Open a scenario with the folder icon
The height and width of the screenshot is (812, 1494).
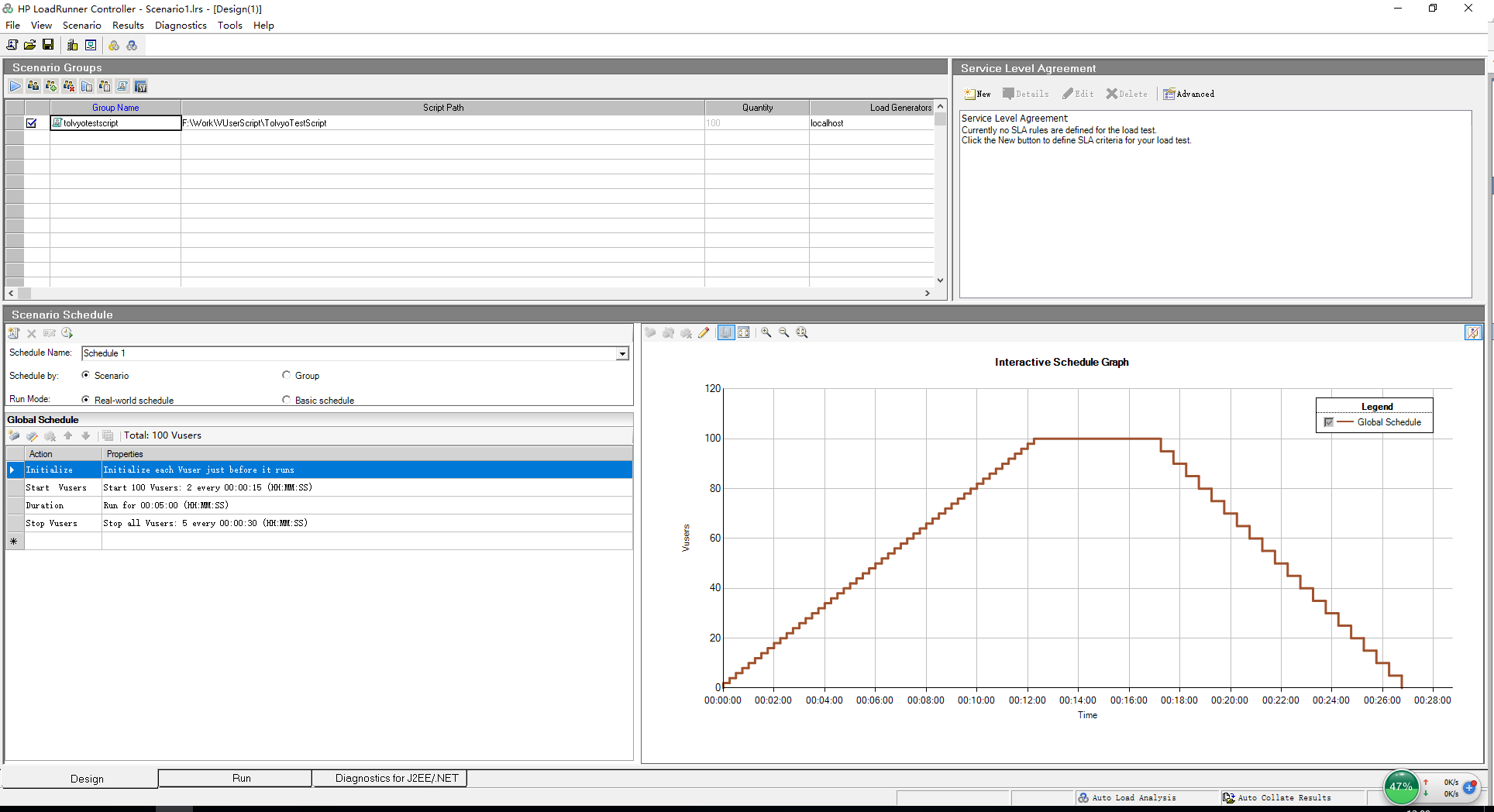29,45
